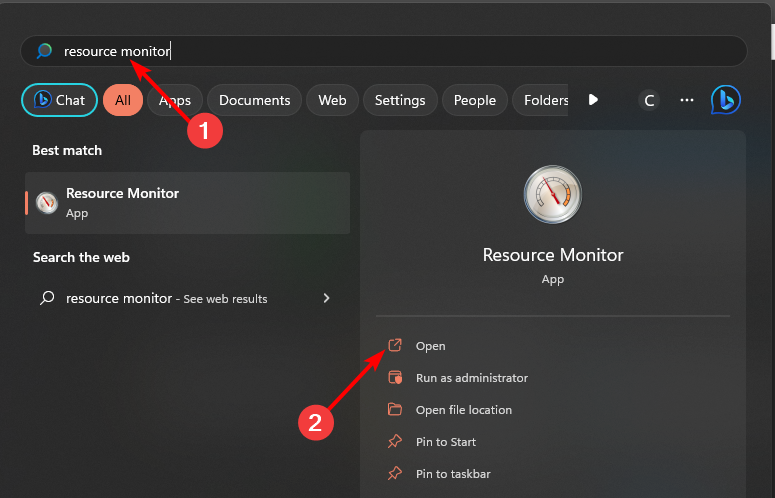775x498 pixels.
Task: Open web results for "resource monitor"
Action: tap(187, 298)
